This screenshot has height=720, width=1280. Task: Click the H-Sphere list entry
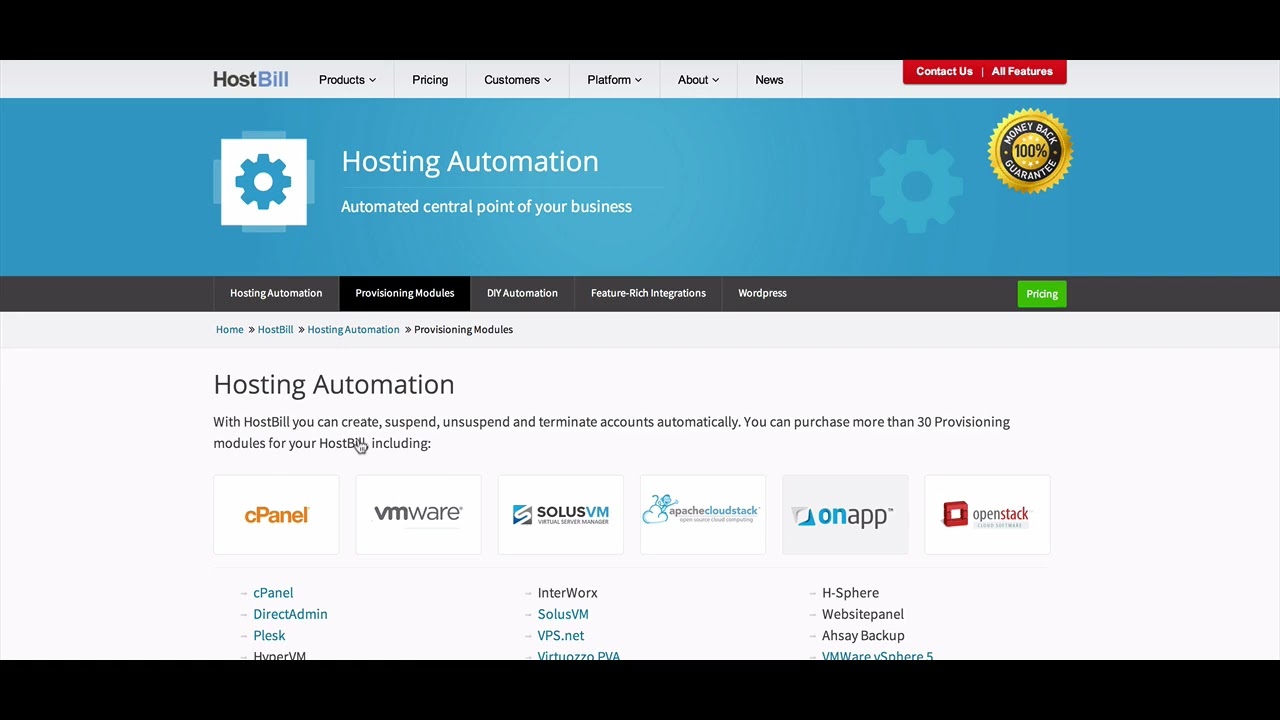tap(850, 593)
